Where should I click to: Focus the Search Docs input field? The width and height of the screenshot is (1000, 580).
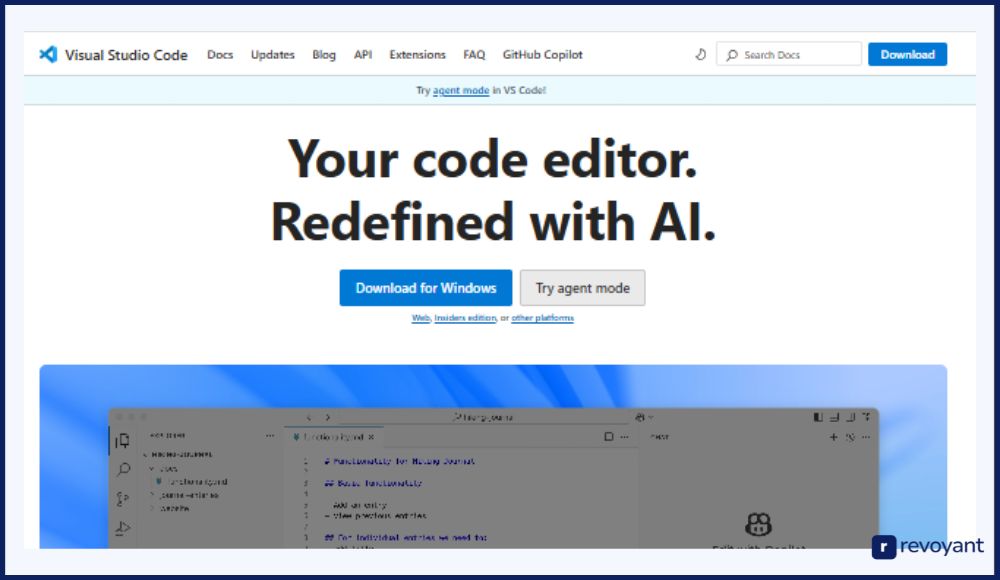click(x=789, y=54)
